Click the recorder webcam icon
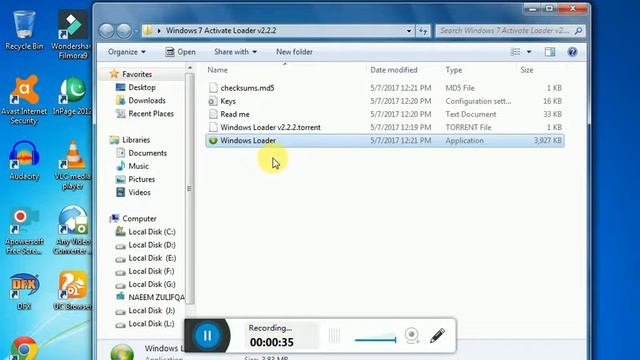The image size is (640, 360). [x=412, y=336]
